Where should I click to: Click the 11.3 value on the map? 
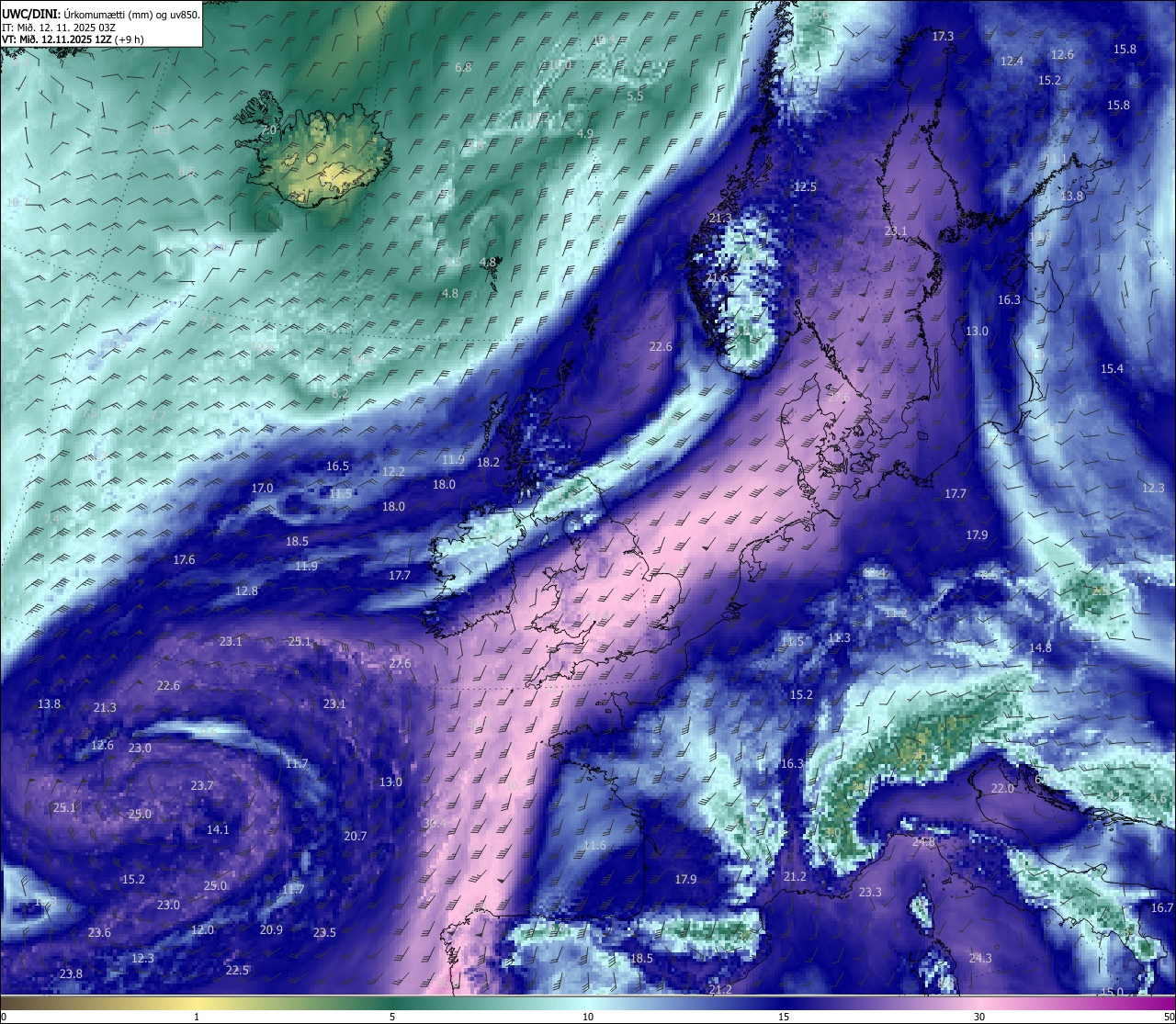click(839, 637)
